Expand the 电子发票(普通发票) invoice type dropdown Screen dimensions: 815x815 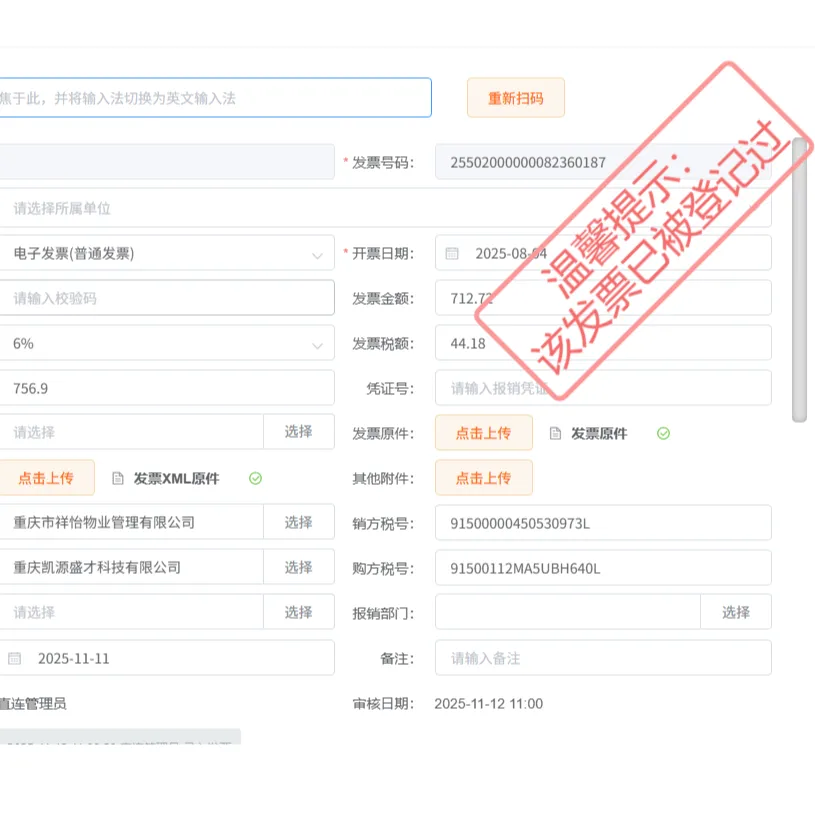(x=319, y=252)
